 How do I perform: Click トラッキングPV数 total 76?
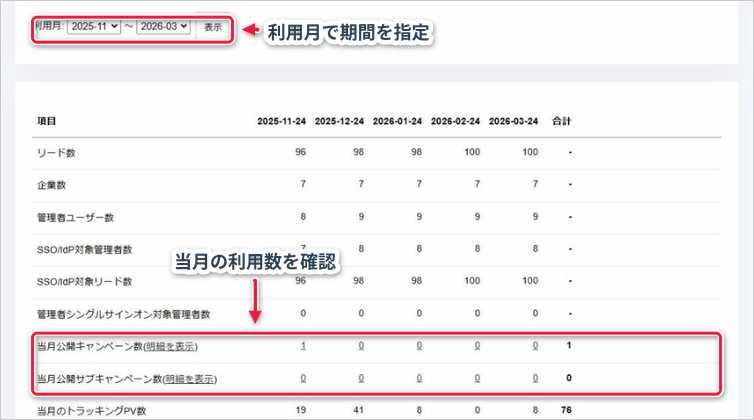(x=566, y=410)
